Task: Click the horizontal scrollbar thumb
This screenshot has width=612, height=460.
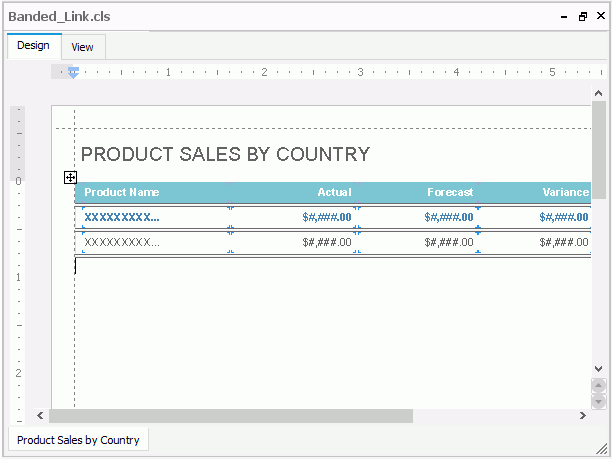Action: [230, 416]
